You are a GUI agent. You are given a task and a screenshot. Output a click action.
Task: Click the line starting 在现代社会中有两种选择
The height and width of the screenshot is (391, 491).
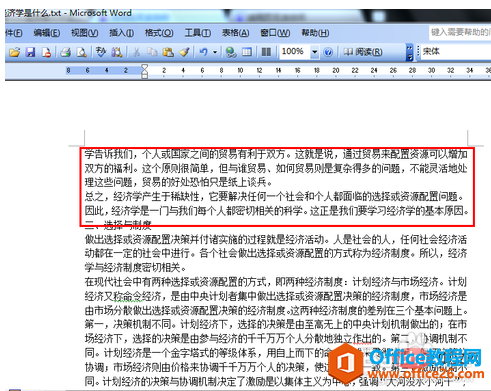pyautogui.click(x=276, y=282)
